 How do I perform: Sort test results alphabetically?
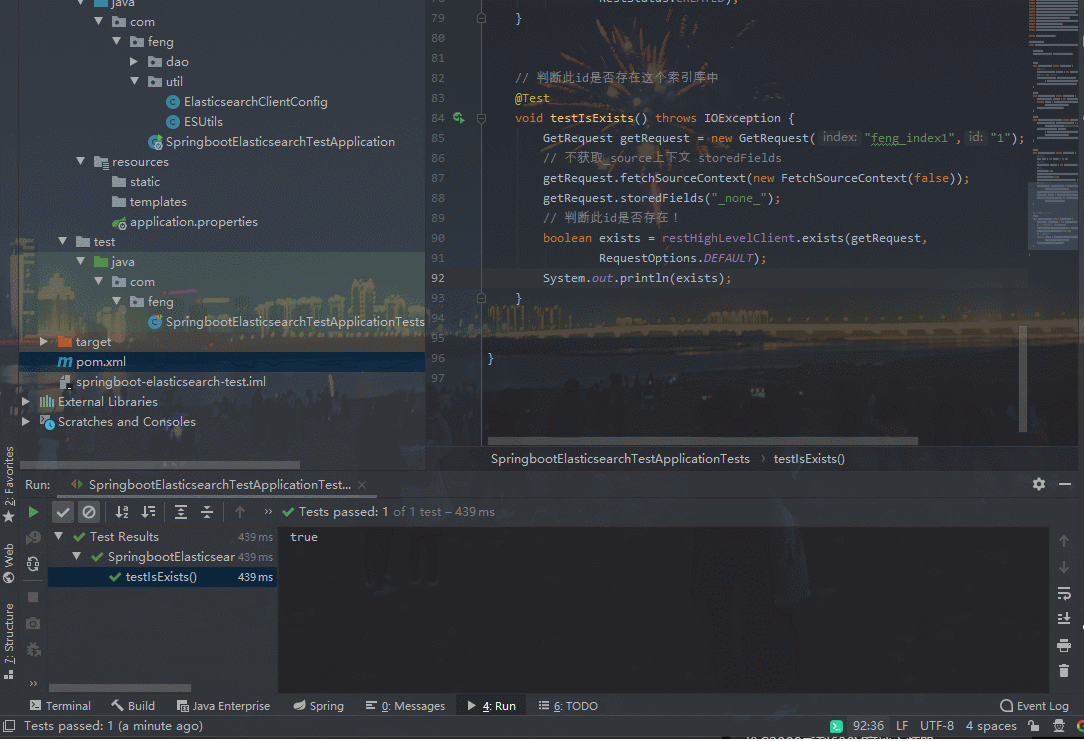coord(122,512)
